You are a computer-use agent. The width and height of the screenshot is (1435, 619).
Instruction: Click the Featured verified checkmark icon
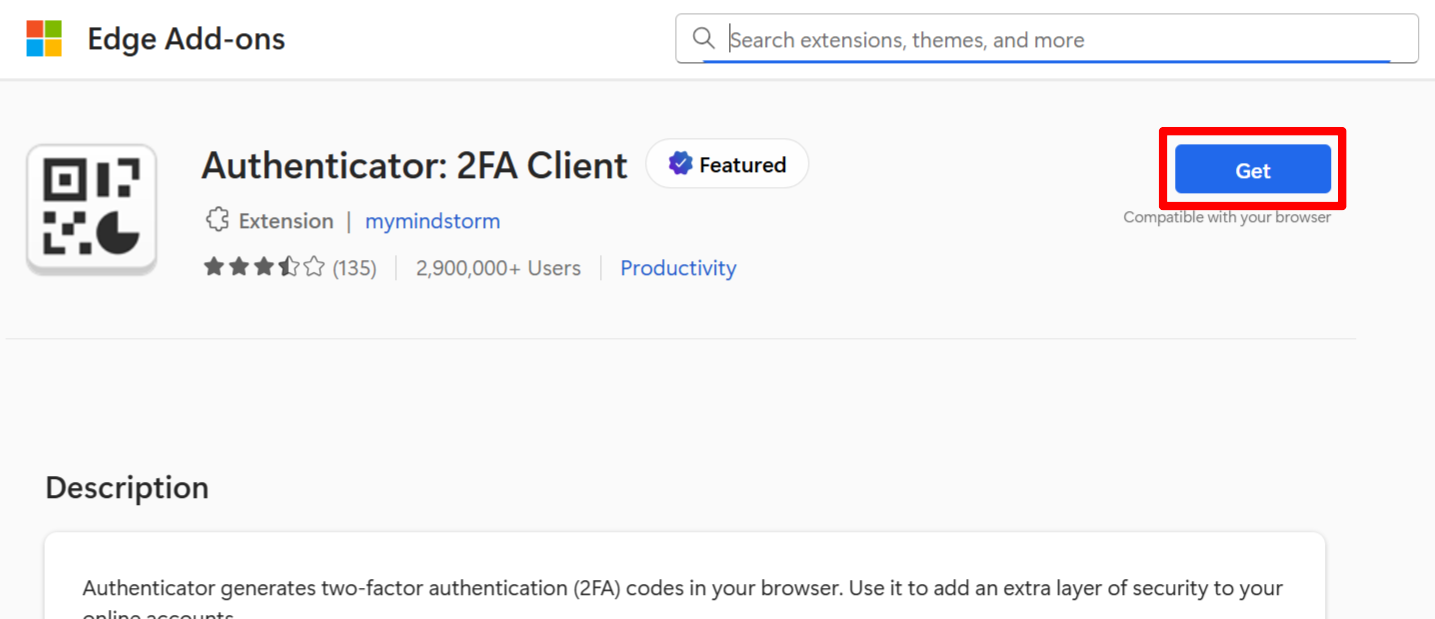click(680, 164)
